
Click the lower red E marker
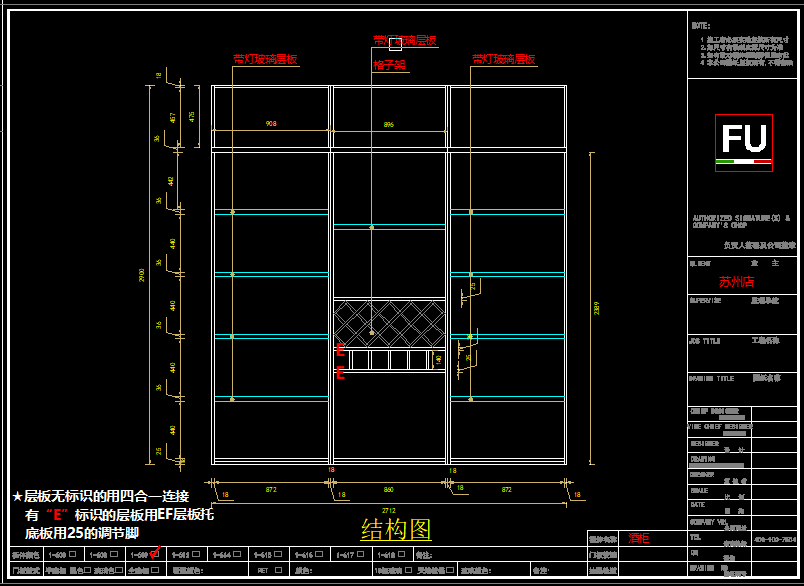tap(340, 374)
